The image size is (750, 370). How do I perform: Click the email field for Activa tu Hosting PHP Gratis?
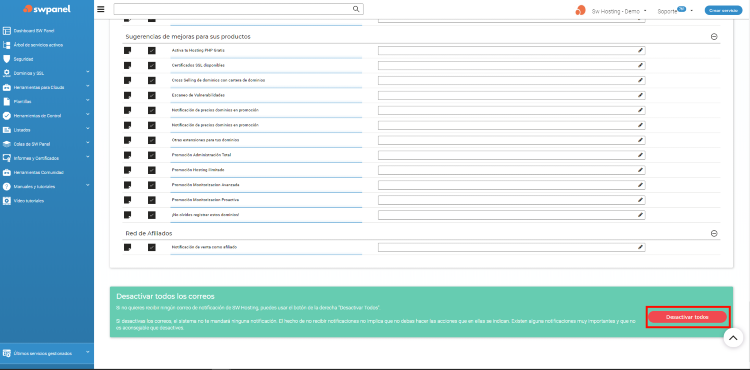pyautogui.click(x=511, y=50)
